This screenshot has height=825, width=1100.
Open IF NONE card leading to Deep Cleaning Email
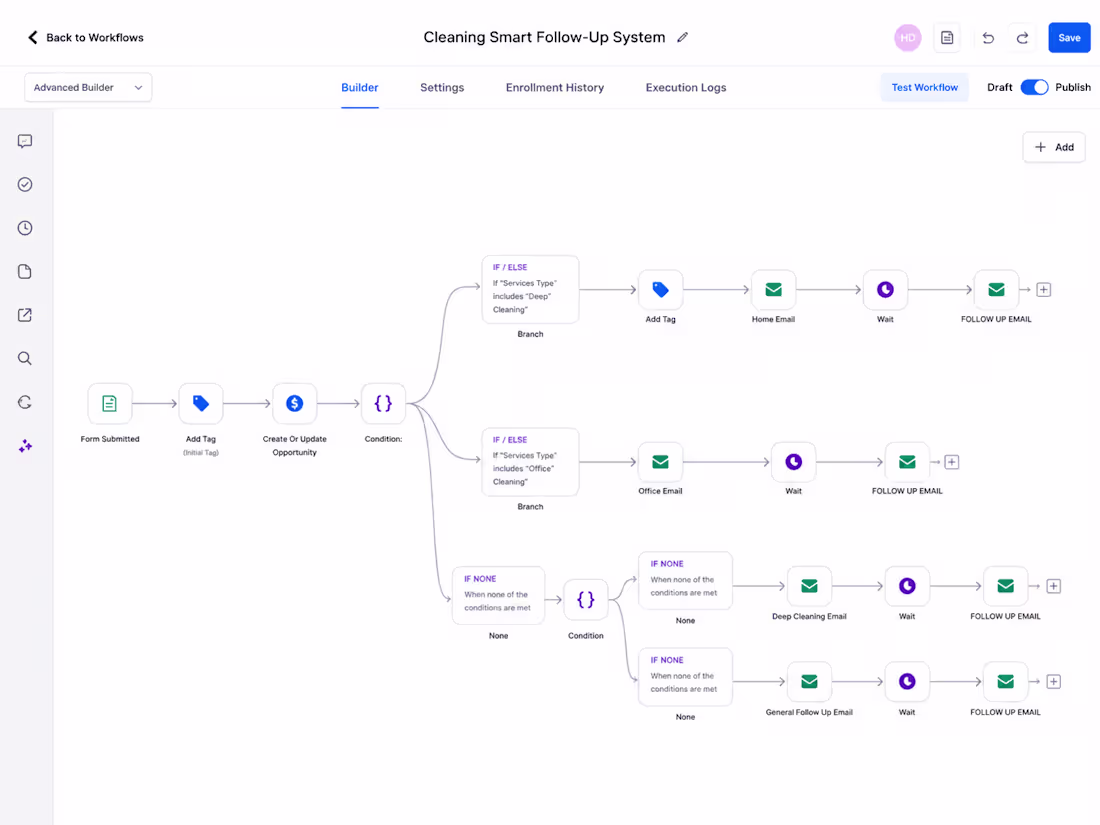[x=685, y=580]
